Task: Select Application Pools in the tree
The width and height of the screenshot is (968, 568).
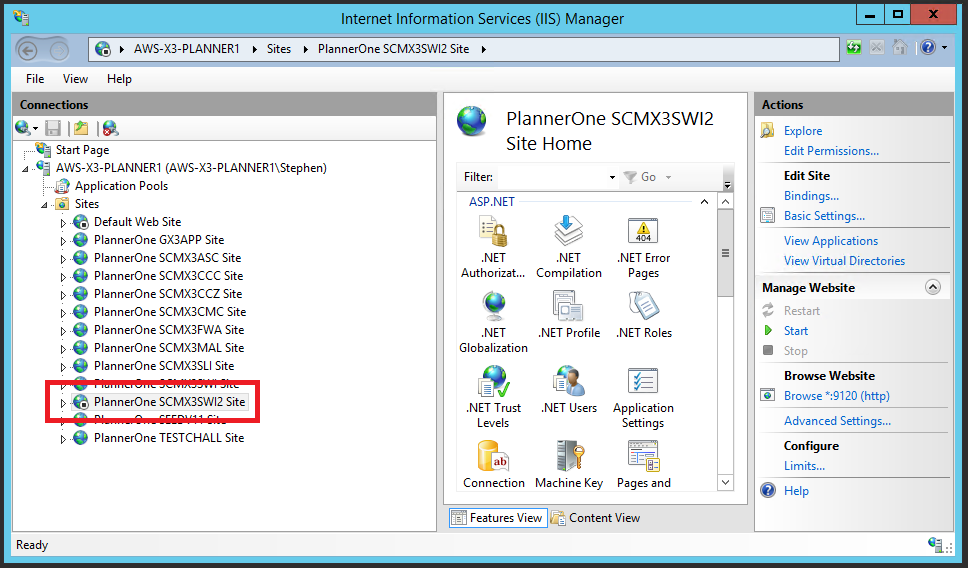Action: coord(121,186)
